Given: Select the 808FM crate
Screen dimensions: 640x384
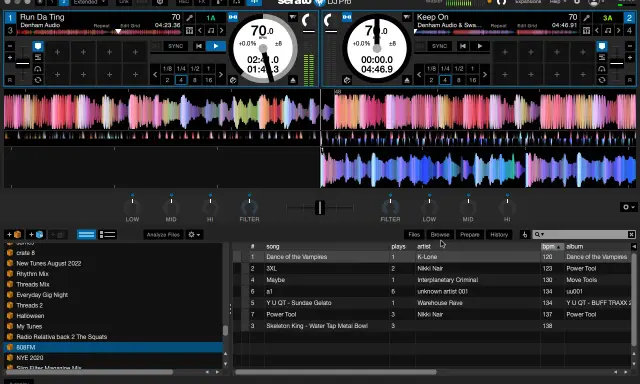Looking at the screenshot, I should [113, 347].
